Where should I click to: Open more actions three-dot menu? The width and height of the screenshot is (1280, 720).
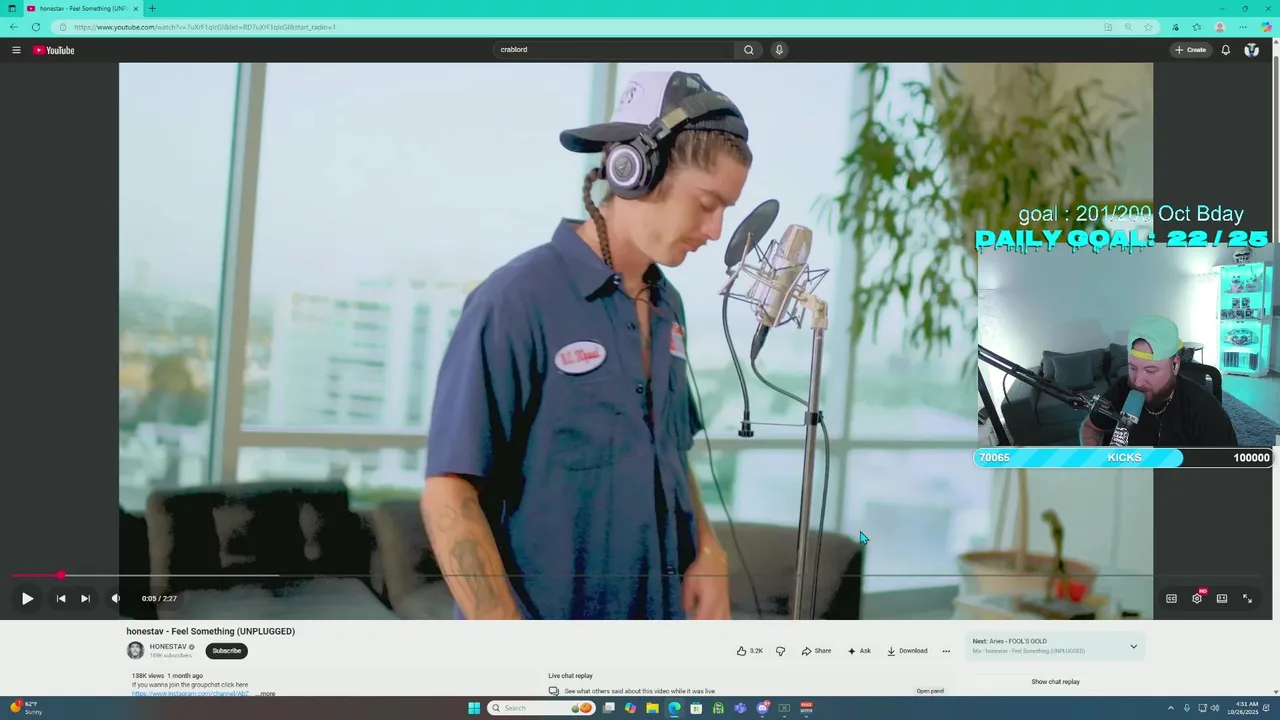(x=946, y=651)
